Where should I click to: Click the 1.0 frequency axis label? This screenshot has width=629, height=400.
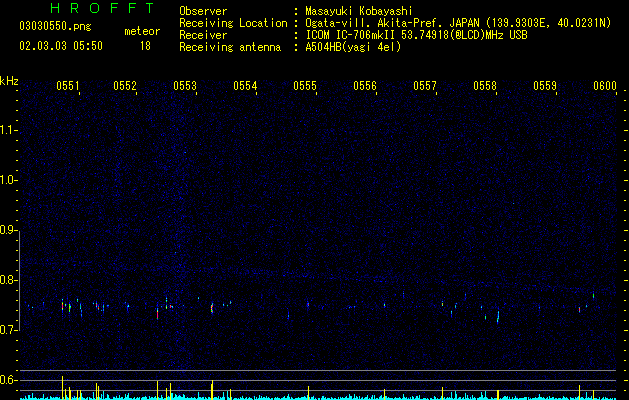pyautogui.click(x=9, y=180)
